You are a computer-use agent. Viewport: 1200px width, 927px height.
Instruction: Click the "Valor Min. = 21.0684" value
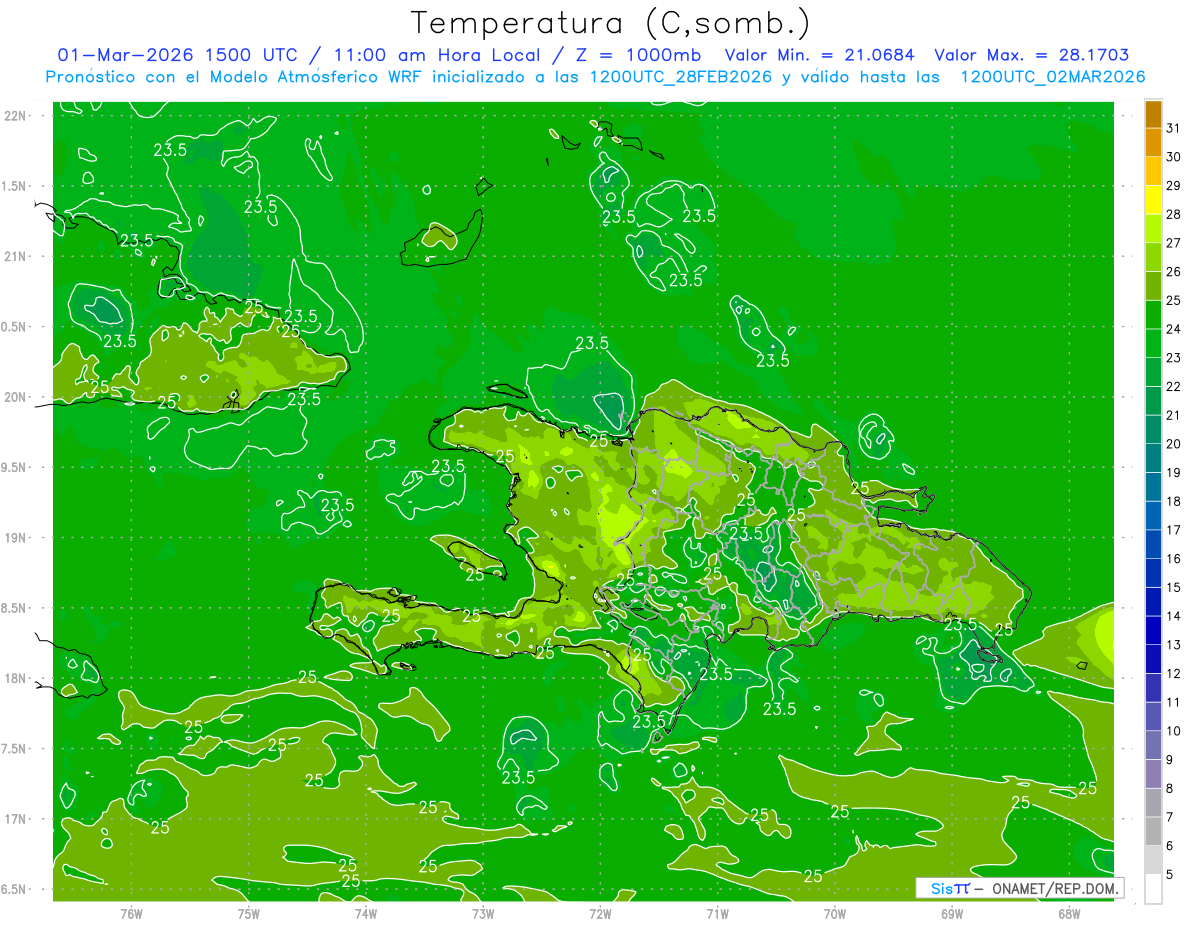coord(819,55)
